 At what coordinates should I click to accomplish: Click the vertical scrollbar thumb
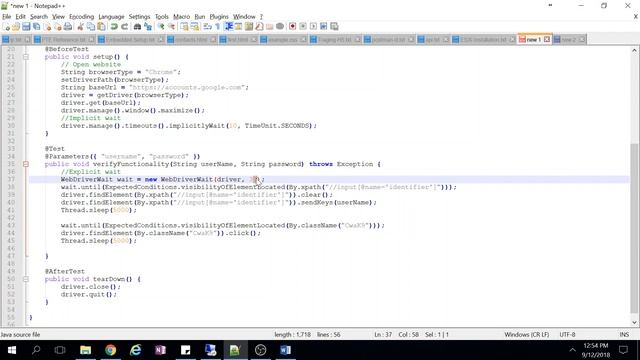634,228
